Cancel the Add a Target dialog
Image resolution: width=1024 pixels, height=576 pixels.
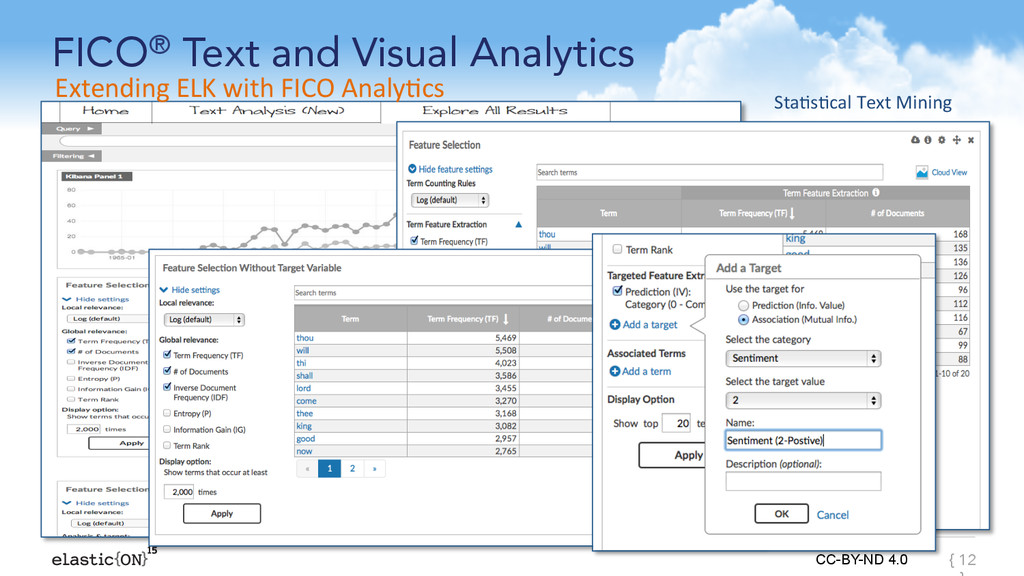(833, 515)
